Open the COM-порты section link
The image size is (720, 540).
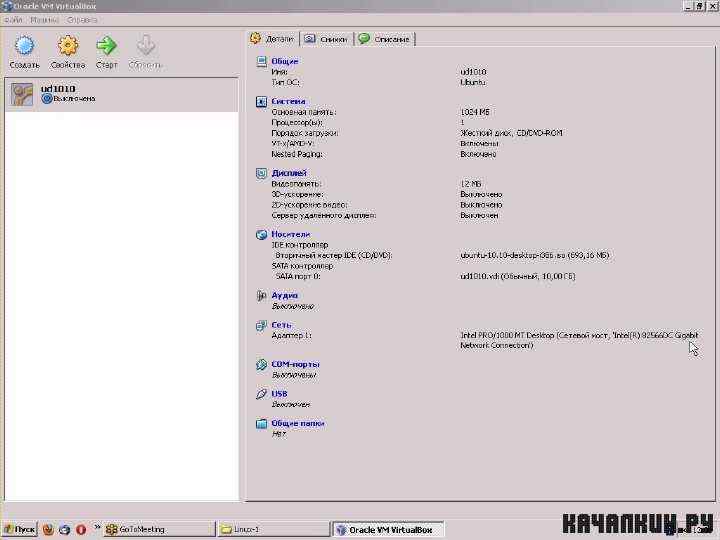coord(295,364)
